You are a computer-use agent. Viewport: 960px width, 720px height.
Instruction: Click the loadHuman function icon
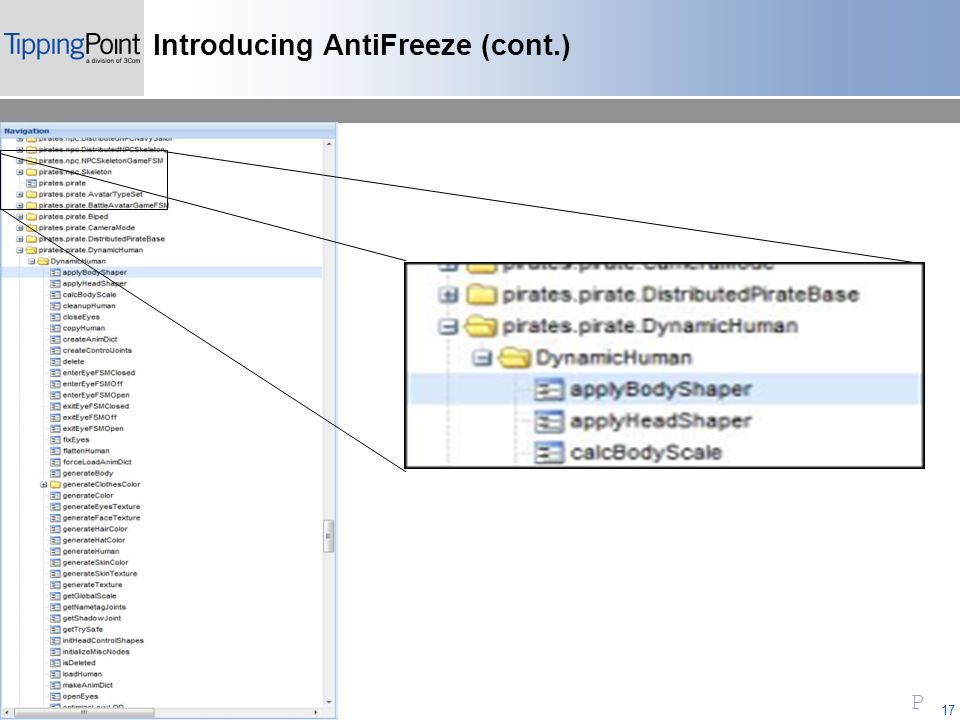tap(55, 674)
